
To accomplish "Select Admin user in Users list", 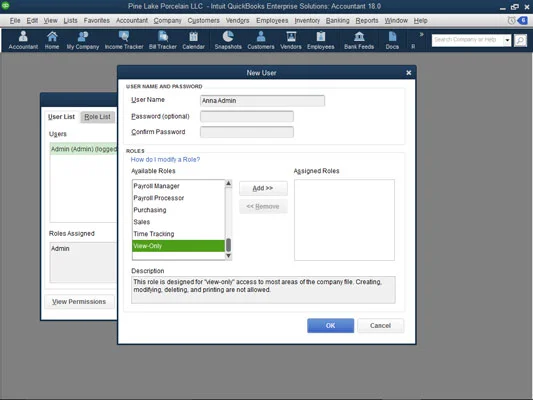I will pos(84,149).
